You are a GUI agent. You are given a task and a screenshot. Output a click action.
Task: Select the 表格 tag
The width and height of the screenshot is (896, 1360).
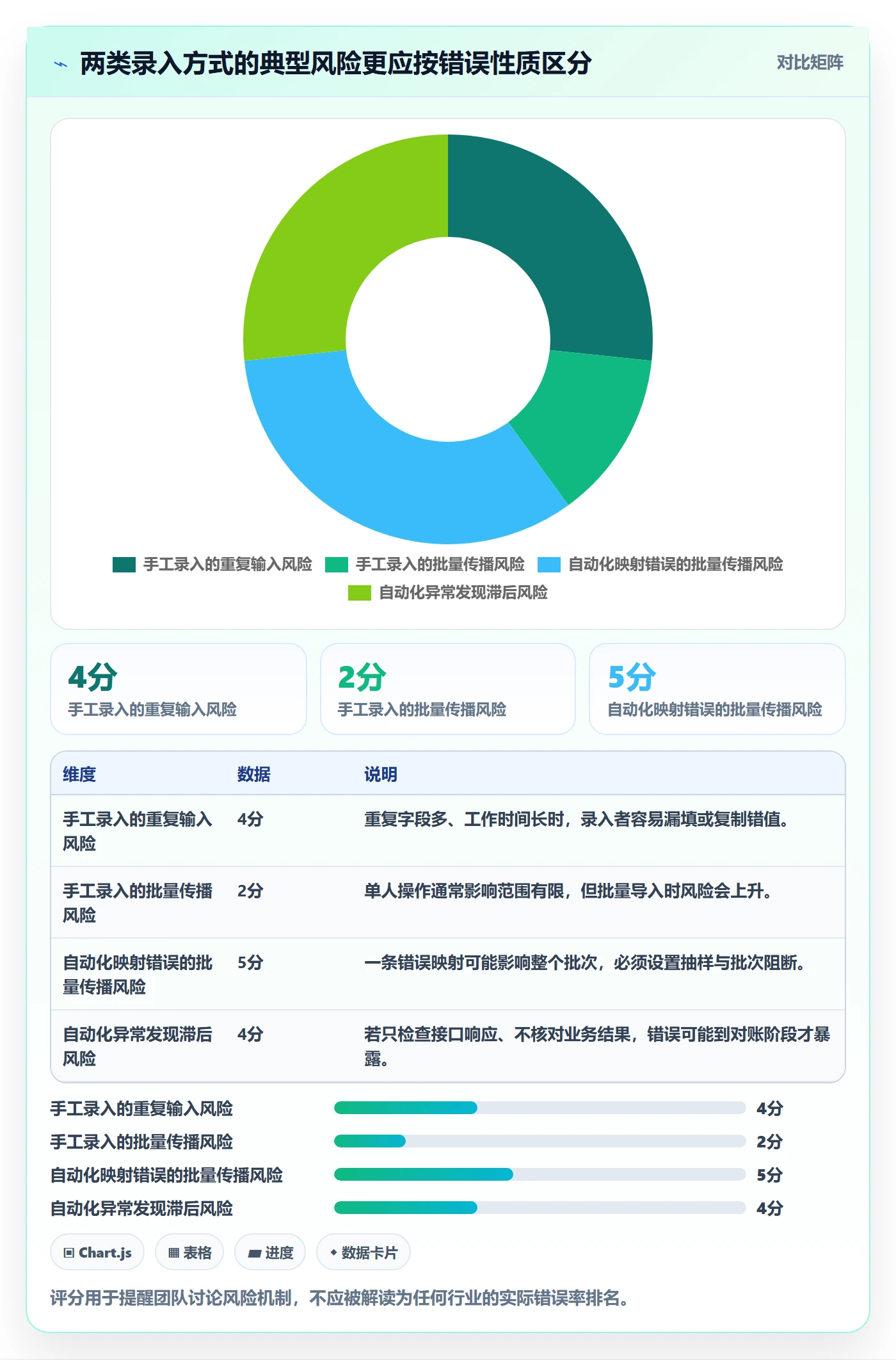point(189,1252)
